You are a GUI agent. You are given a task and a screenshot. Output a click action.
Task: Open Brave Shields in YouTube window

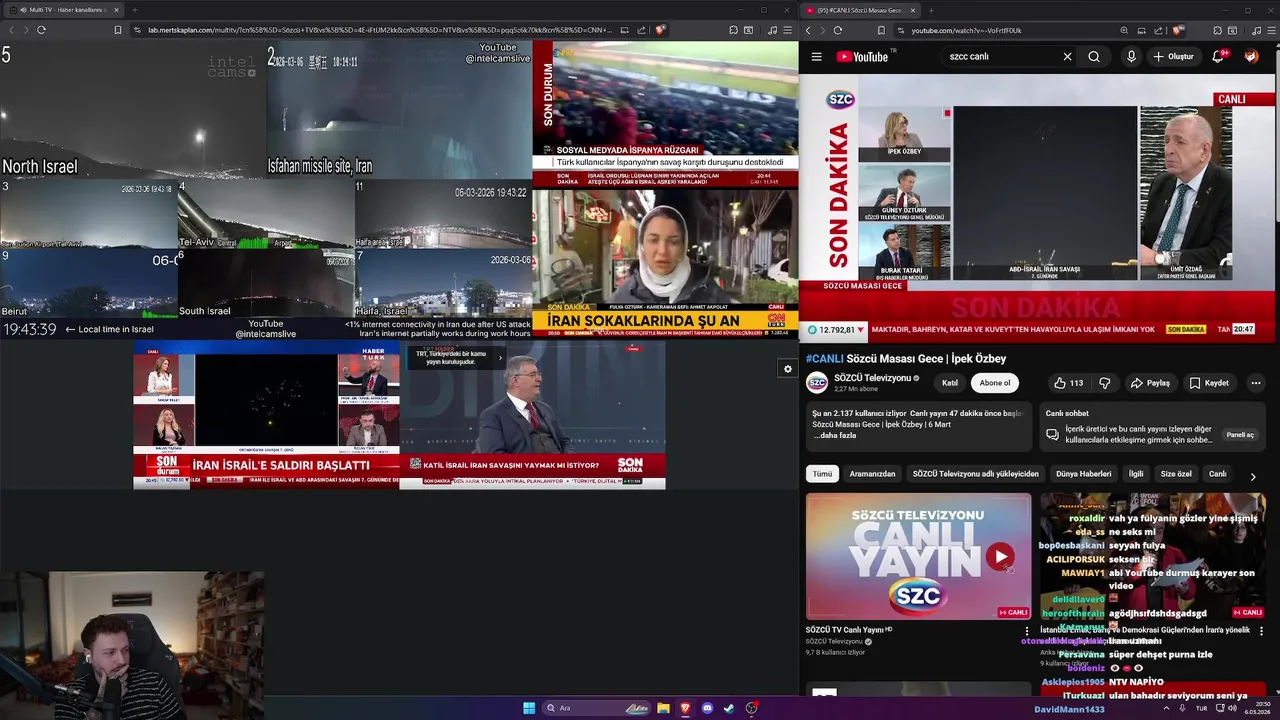(x=1178, y=30)
